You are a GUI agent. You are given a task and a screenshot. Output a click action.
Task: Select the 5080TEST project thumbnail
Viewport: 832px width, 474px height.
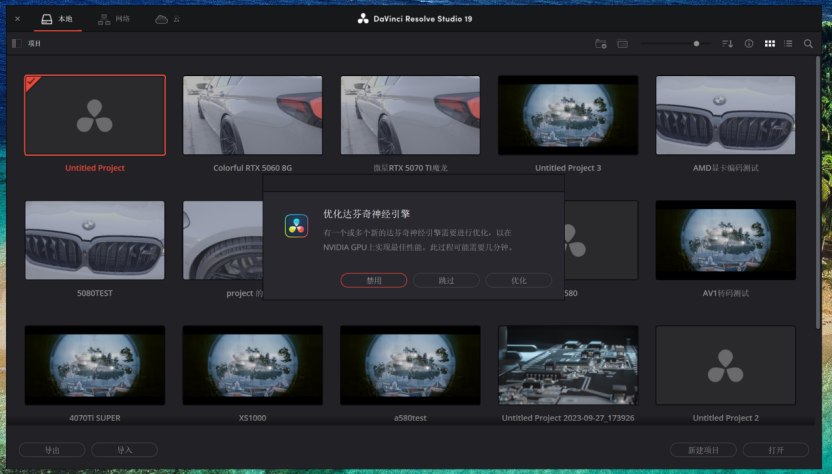[x=95, y=240]
